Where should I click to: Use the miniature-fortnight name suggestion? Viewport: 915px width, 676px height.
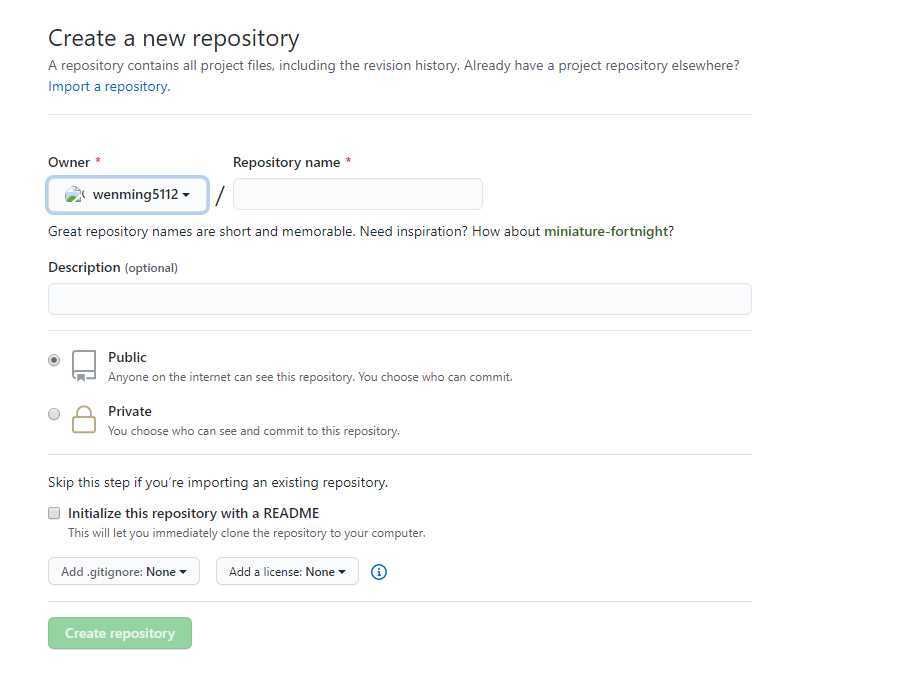pyautogui.click(x=606, y=232)
